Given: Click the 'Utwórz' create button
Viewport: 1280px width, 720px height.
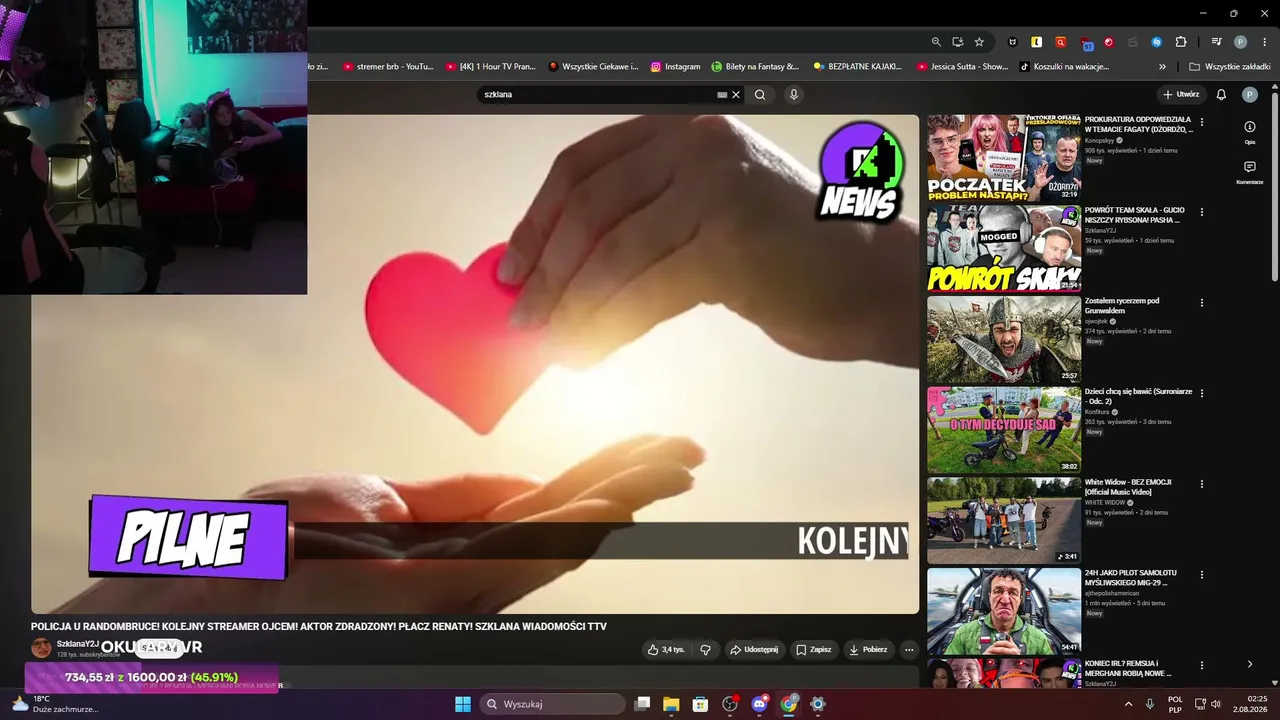Looking at the screenshot, I should click(1181, 95).
